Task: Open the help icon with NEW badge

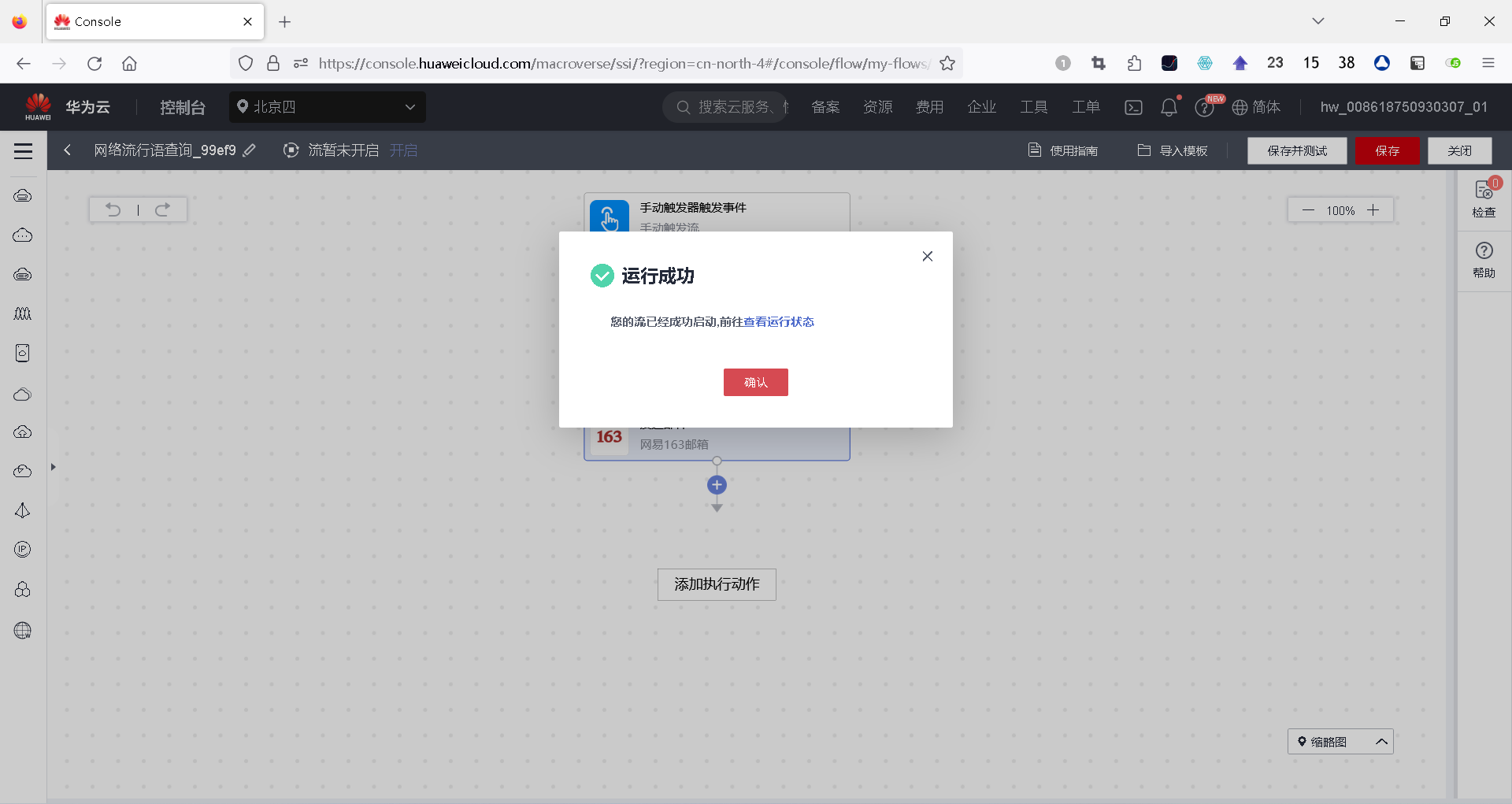Action: pos(1205,107)
